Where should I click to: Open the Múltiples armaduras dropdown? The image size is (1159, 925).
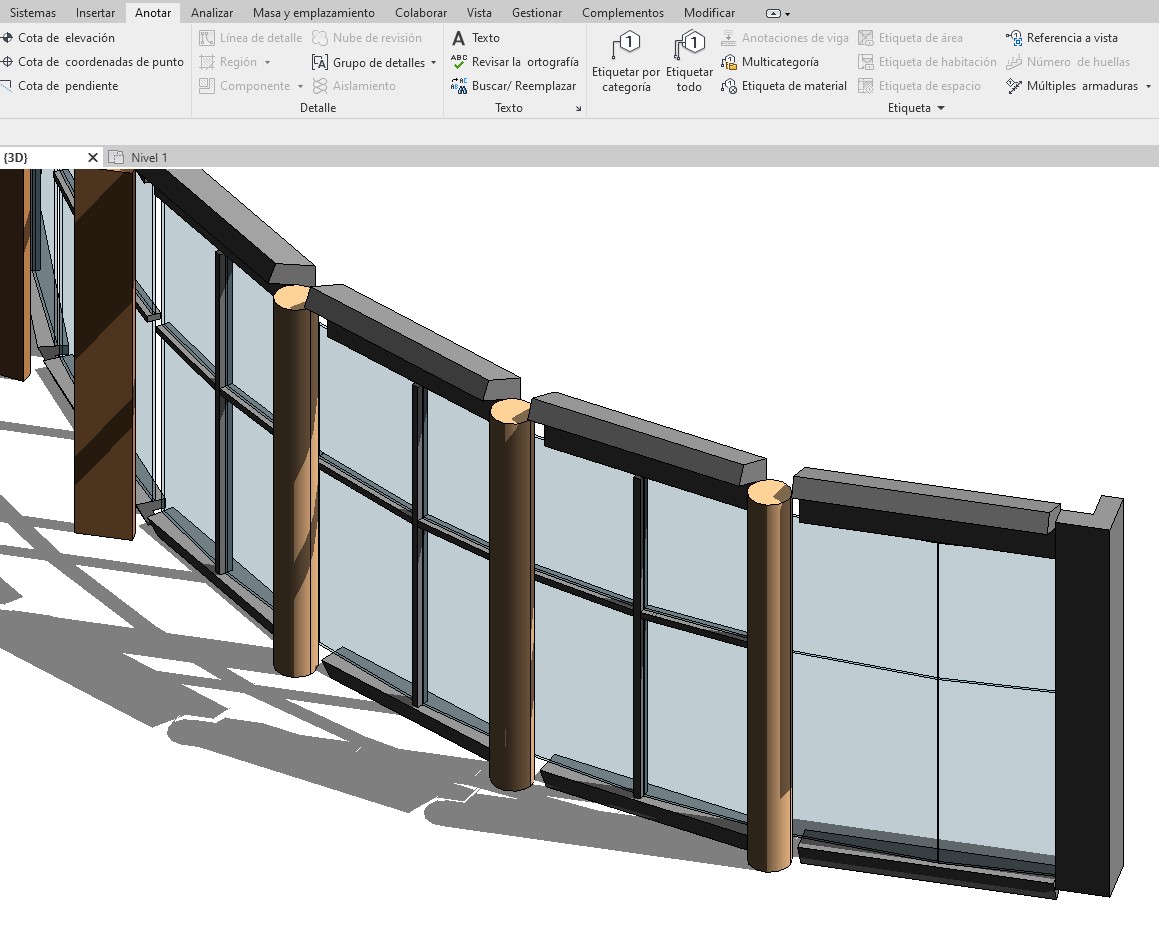(x=1148, y=87)
